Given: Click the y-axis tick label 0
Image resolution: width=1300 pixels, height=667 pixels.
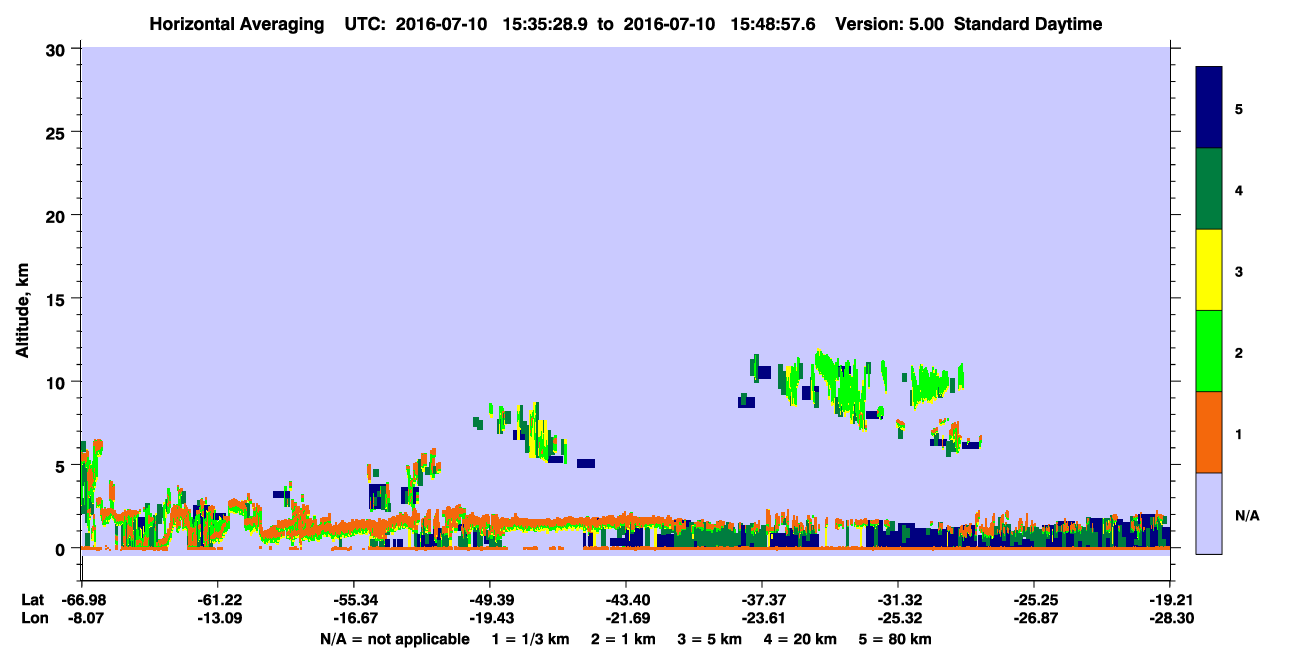Looking at the screenshot, I should click(63, 548).
